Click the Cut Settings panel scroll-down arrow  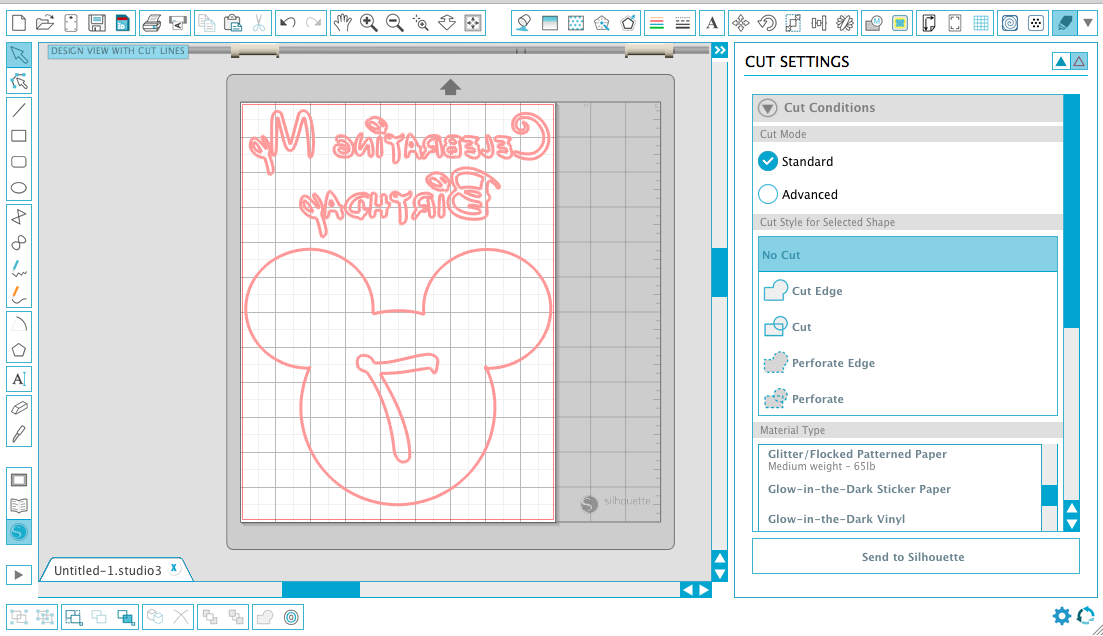point(1071,523)
